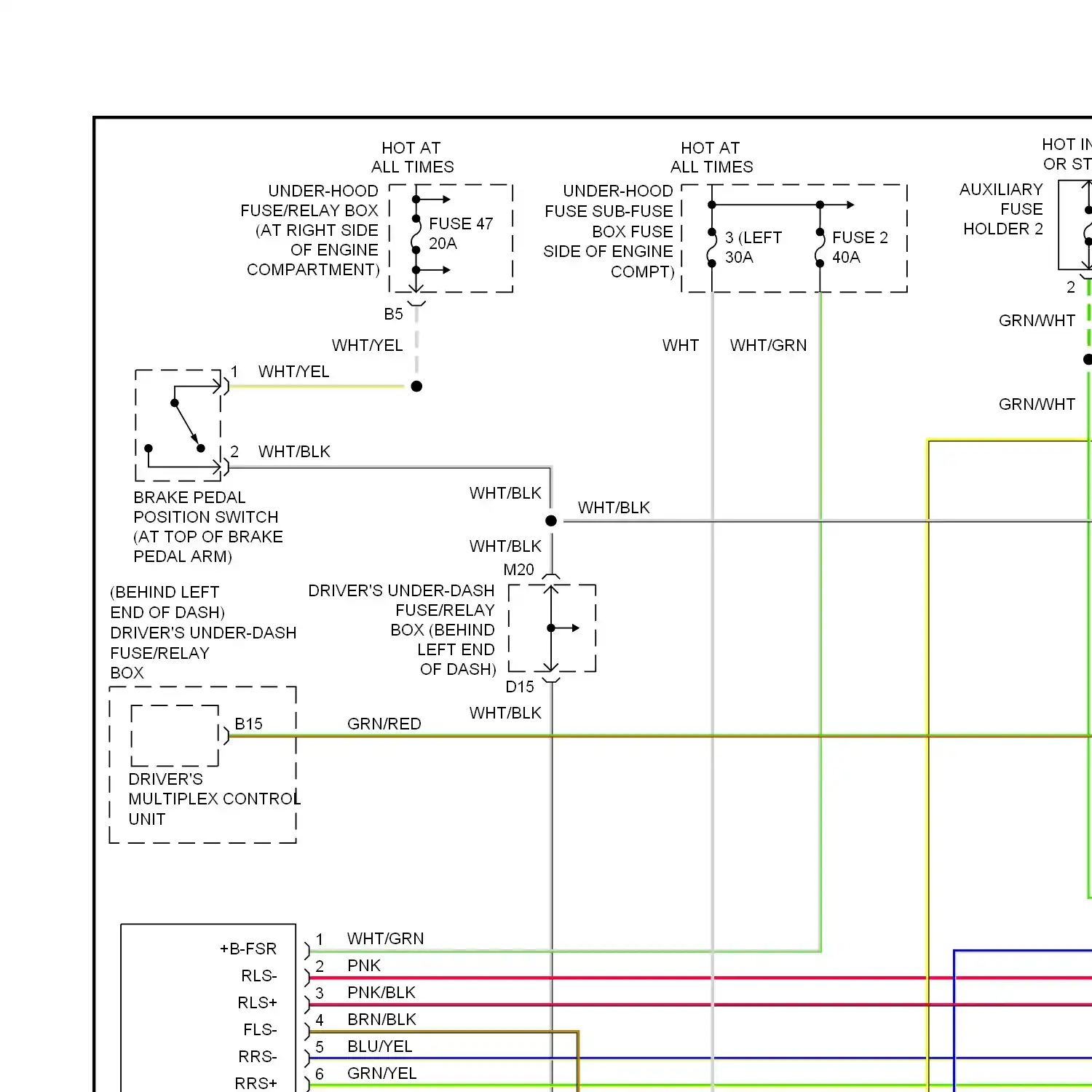Click WHT/YEL label below B5 connector
The image size is (1092, 1092).
click(x=368, y=345)
